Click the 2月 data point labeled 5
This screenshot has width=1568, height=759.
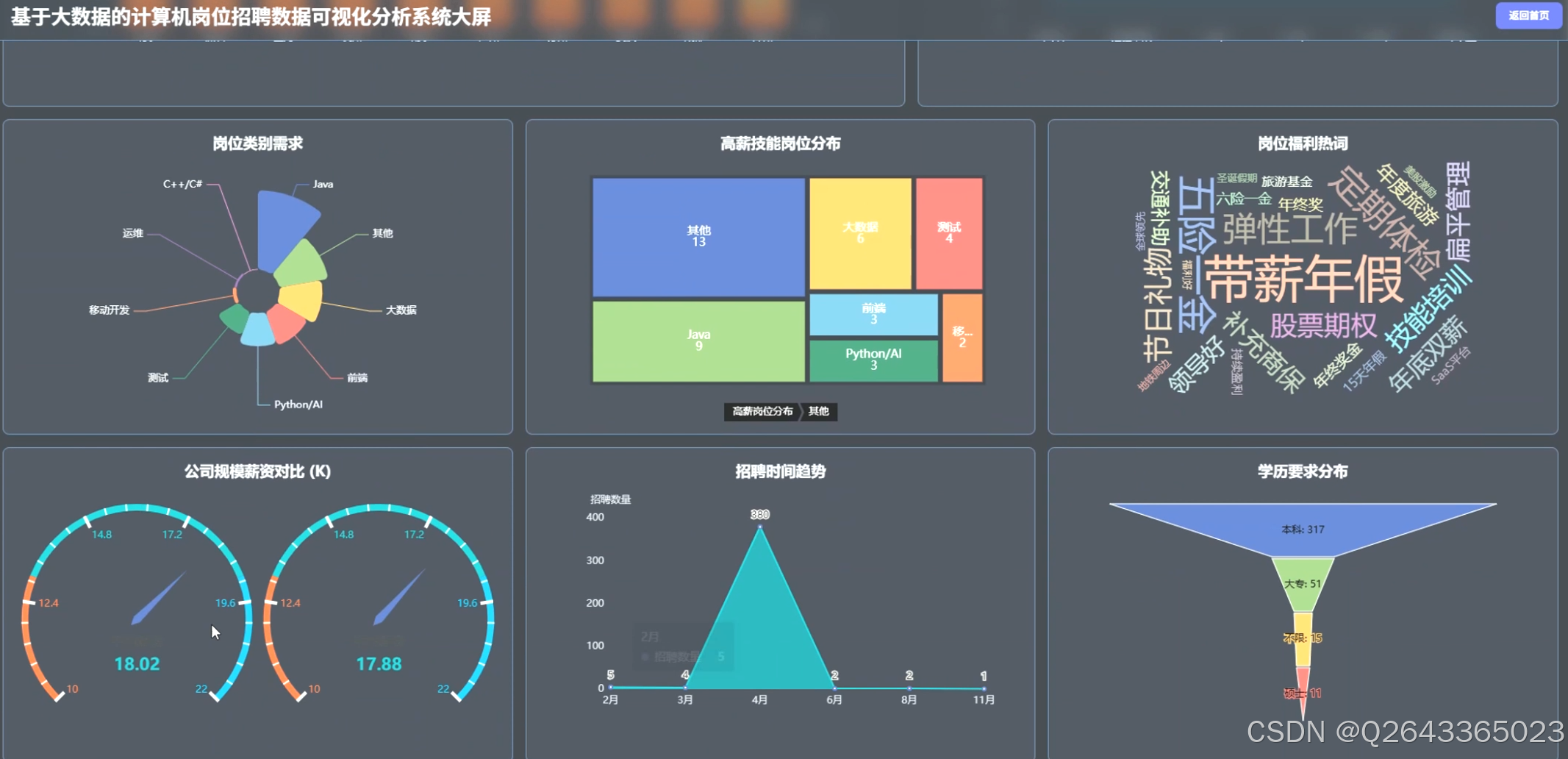coord(610,687)
